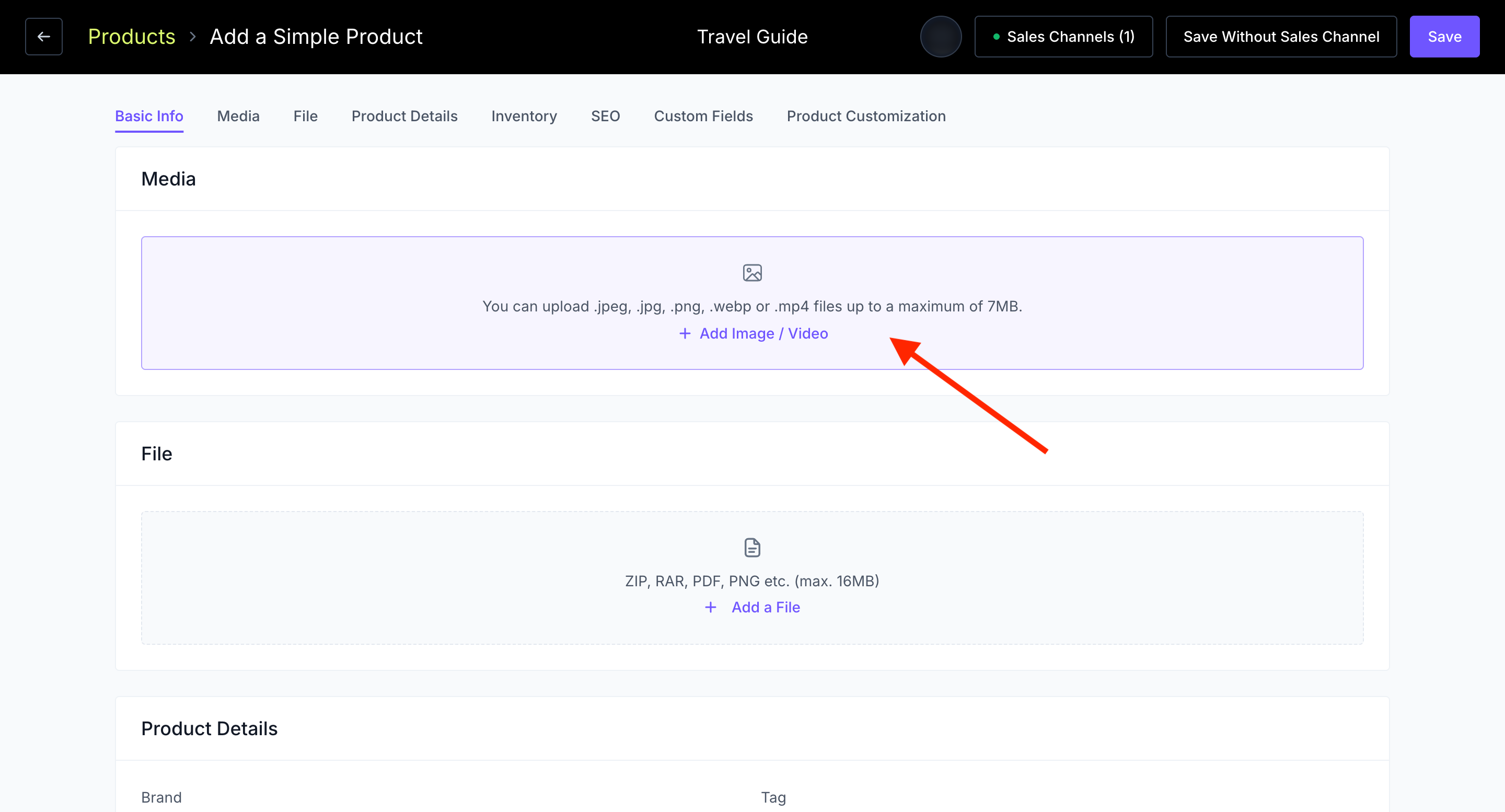Click the File section heading
The width and height of the screenshot is (1505, 812).
tap(157, 454)
